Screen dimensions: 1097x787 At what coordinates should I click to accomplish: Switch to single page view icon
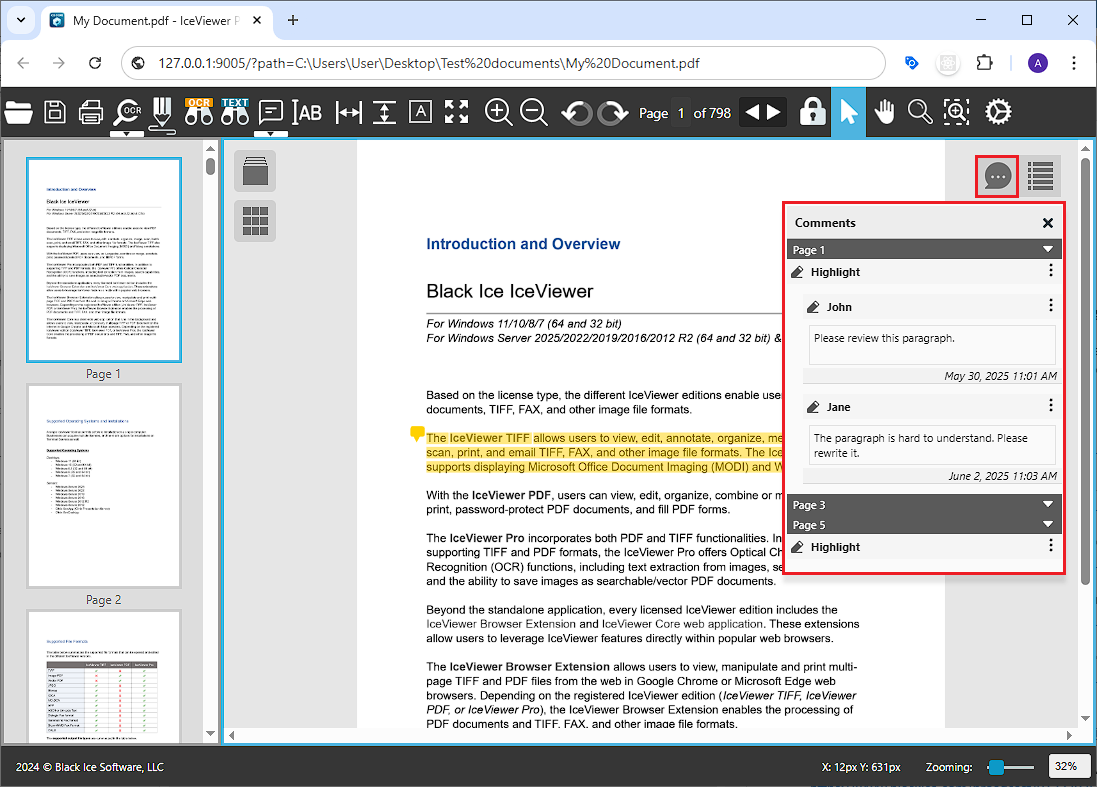[255, 171]
